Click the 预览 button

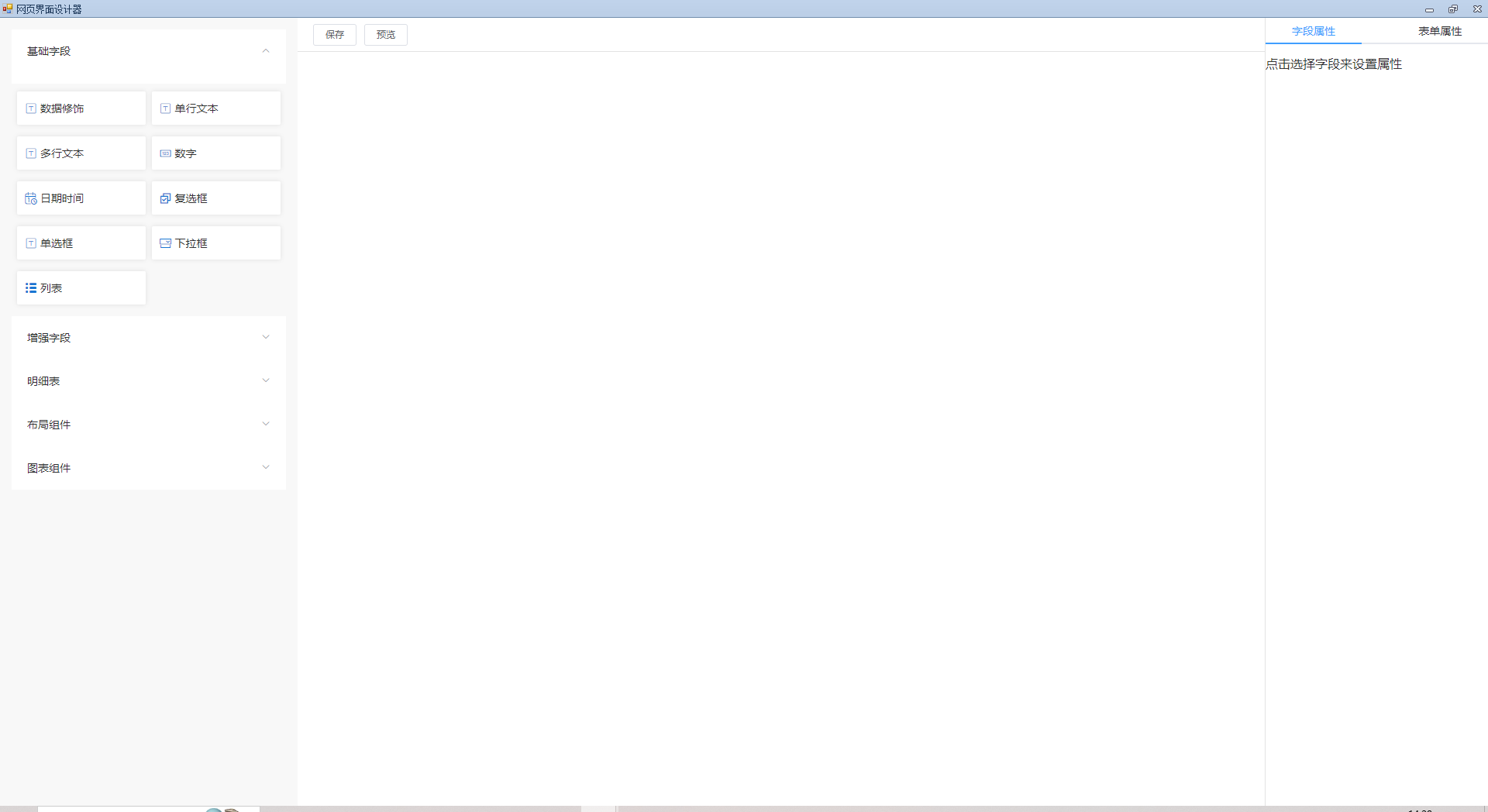[x=386, y=35]
